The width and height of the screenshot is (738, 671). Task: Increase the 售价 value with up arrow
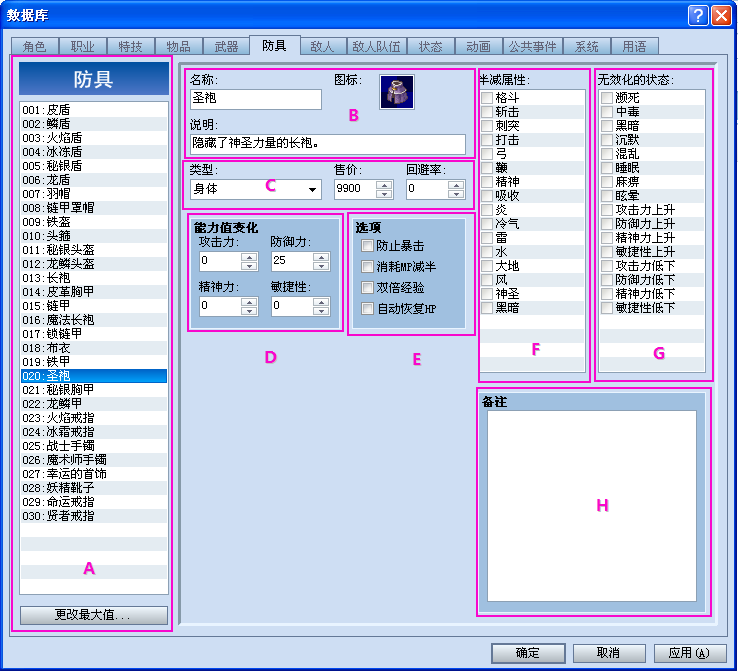tap(385, 184)
